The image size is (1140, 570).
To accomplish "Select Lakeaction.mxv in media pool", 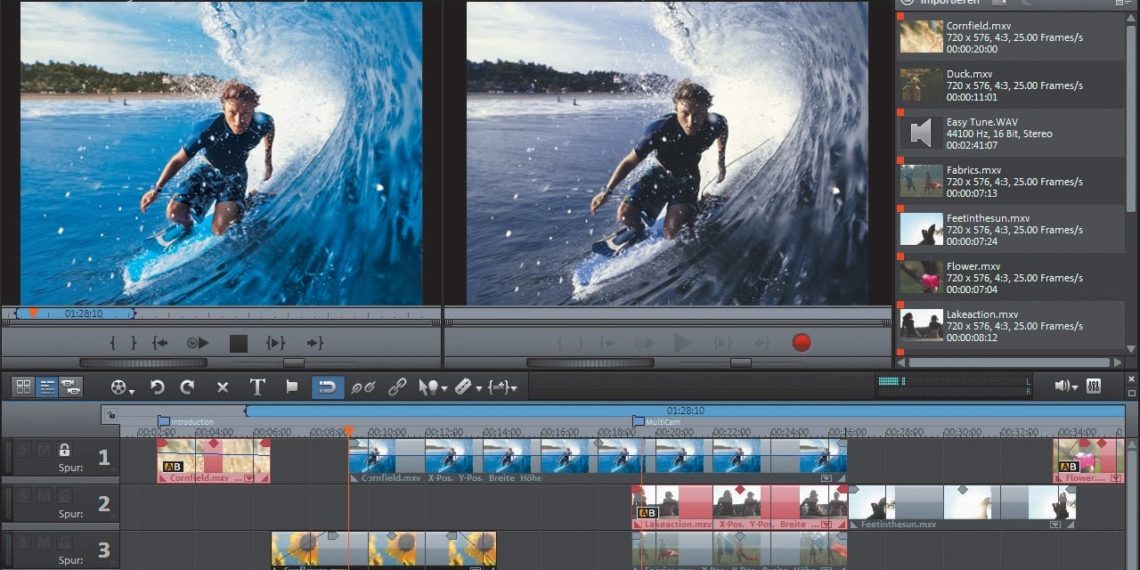I will pyautogui.click(x=1011, y=326).
